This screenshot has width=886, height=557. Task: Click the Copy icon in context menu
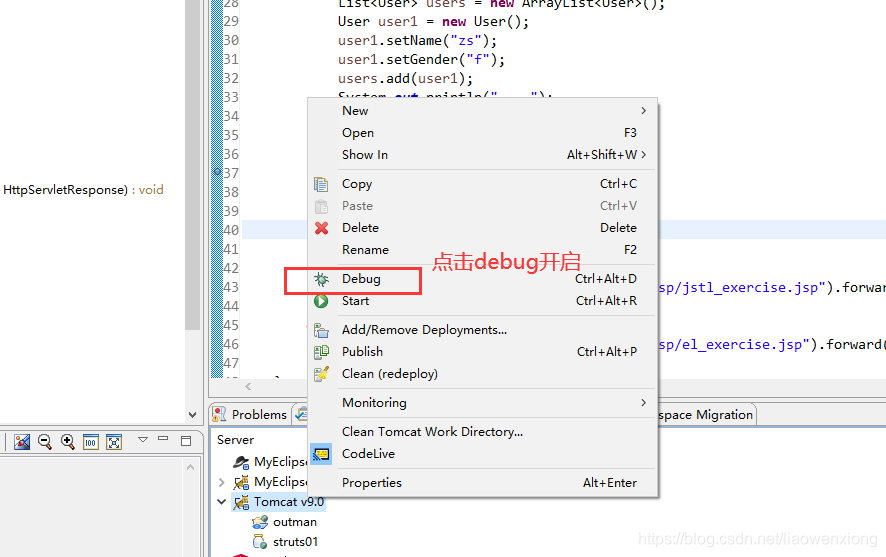click(x=321, y=184)
